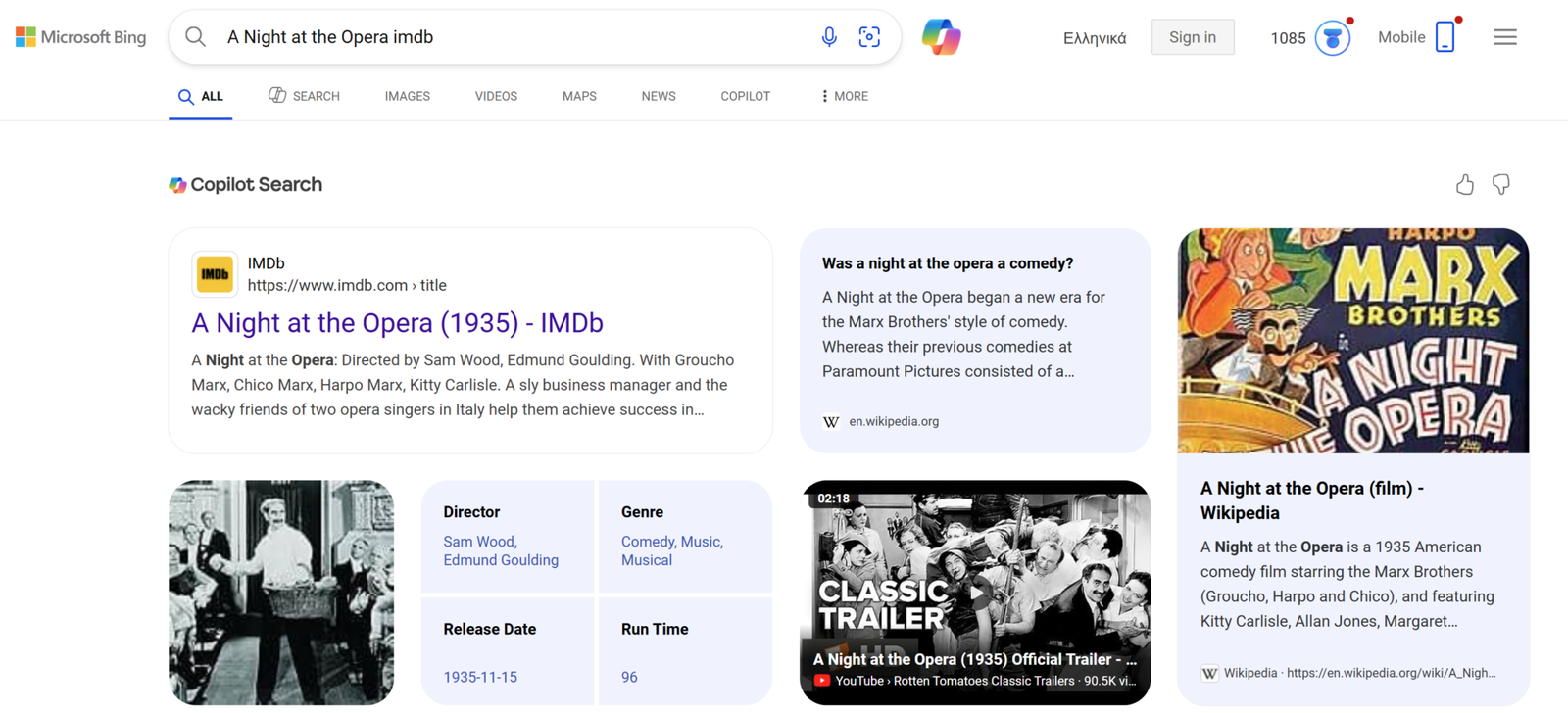This screenshot has height=713, width=1568.
Task: Click the magnifier search icon
Action: pyautogui.click(x=196, y=37)
